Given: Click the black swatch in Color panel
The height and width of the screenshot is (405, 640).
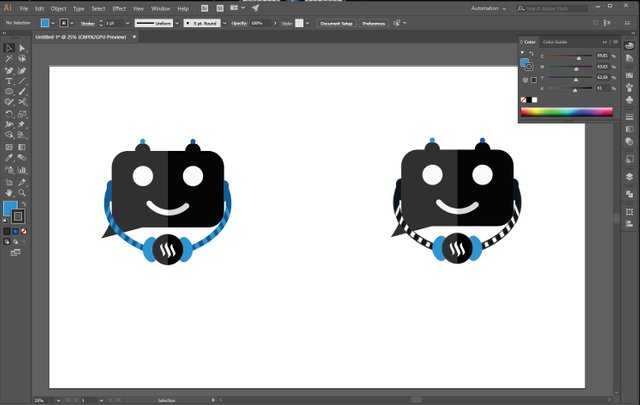Looking at the screenshot, I should (x=529, y=100).
